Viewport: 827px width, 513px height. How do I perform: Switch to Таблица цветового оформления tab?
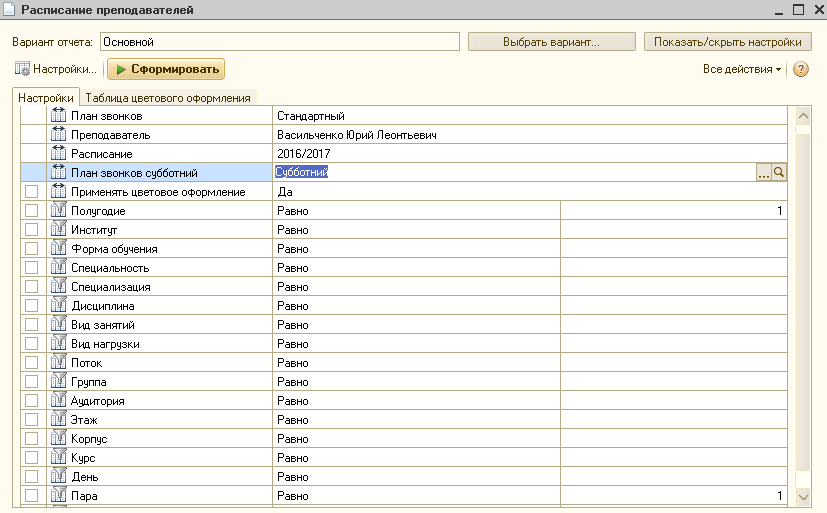pyautogui.click(x=168, y=98)
